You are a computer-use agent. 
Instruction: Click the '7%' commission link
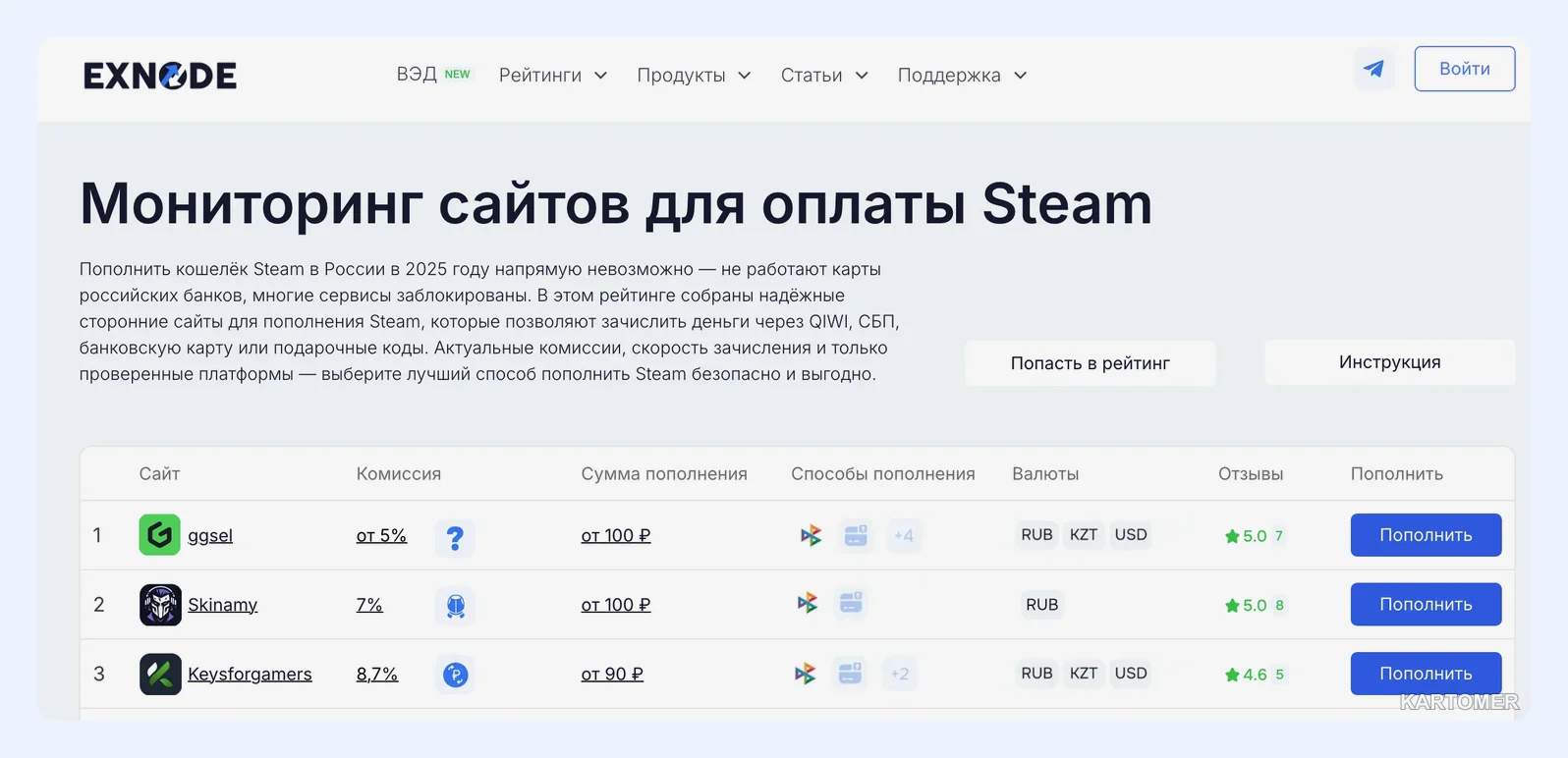tap(369, 605)
